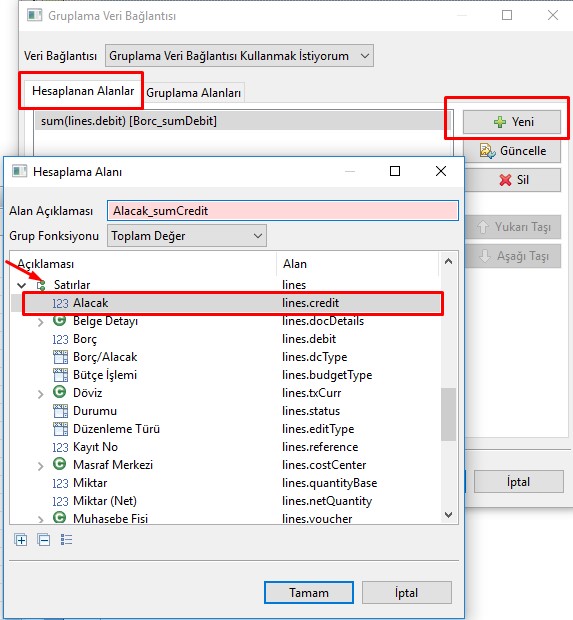Click the green plus Yeni button
Viewport: 573px width, 620px height.
click(512, 122)
